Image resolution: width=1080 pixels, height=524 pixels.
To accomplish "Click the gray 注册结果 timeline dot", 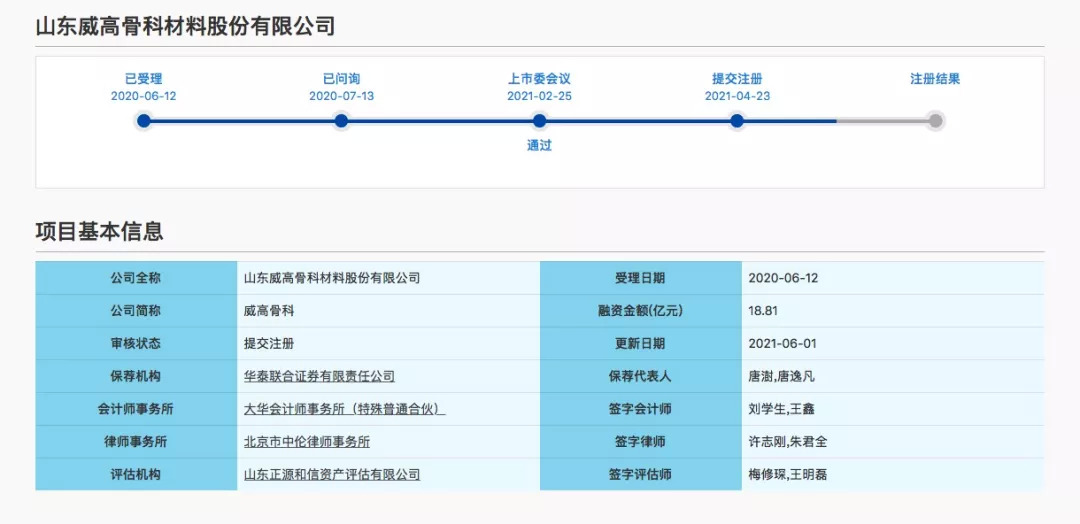I will point(935,121).
